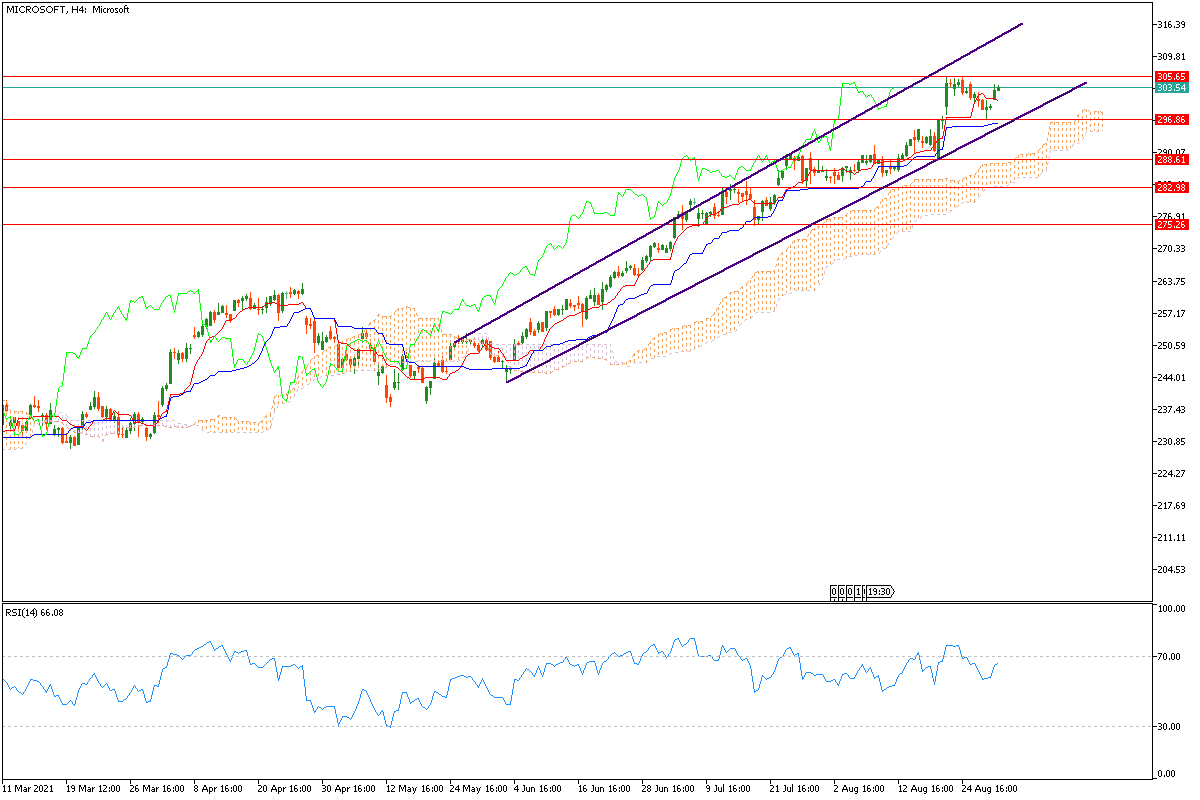Image resolution: width=1200 pixels, height=800 pixels.
Task: Click the 11 Mar 2021 date label
Action: coord(28,788)
